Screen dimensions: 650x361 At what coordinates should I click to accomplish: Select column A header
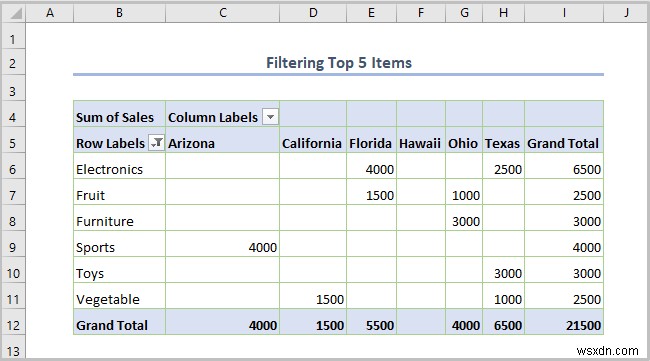[x=50, y=13]
